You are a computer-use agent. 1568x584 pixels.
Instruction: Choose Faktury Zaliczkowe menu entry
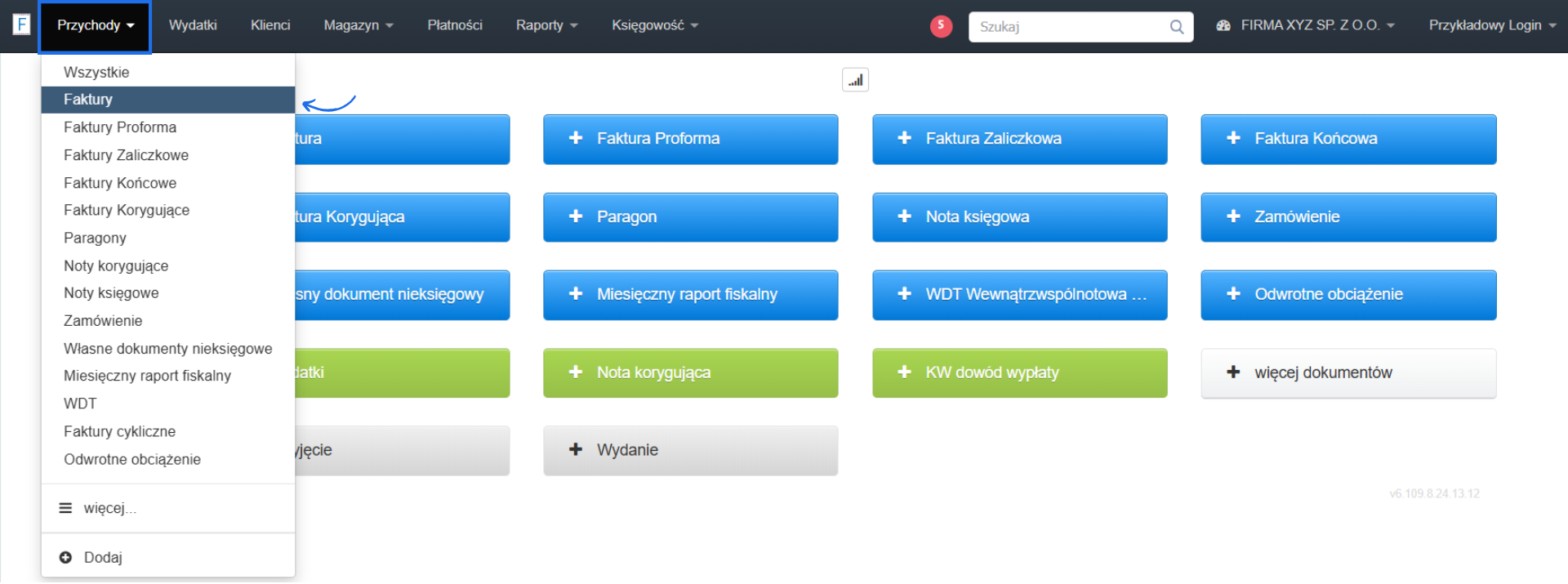point(168,155)
